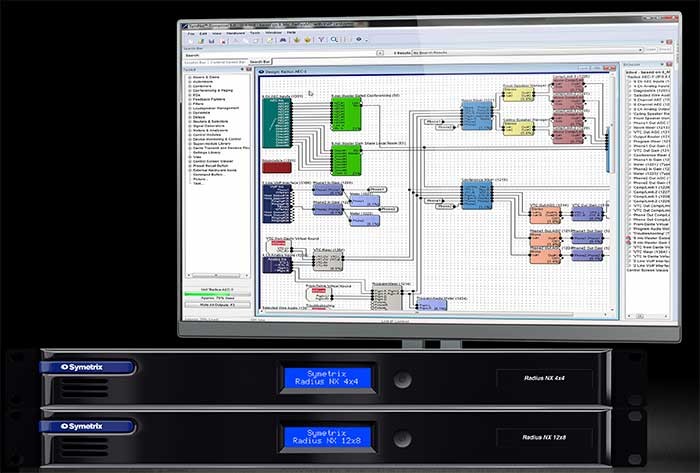Select the upper green matrix mixer module
The width and height of the screenshot is (700, 473).
tap(346, 114)
